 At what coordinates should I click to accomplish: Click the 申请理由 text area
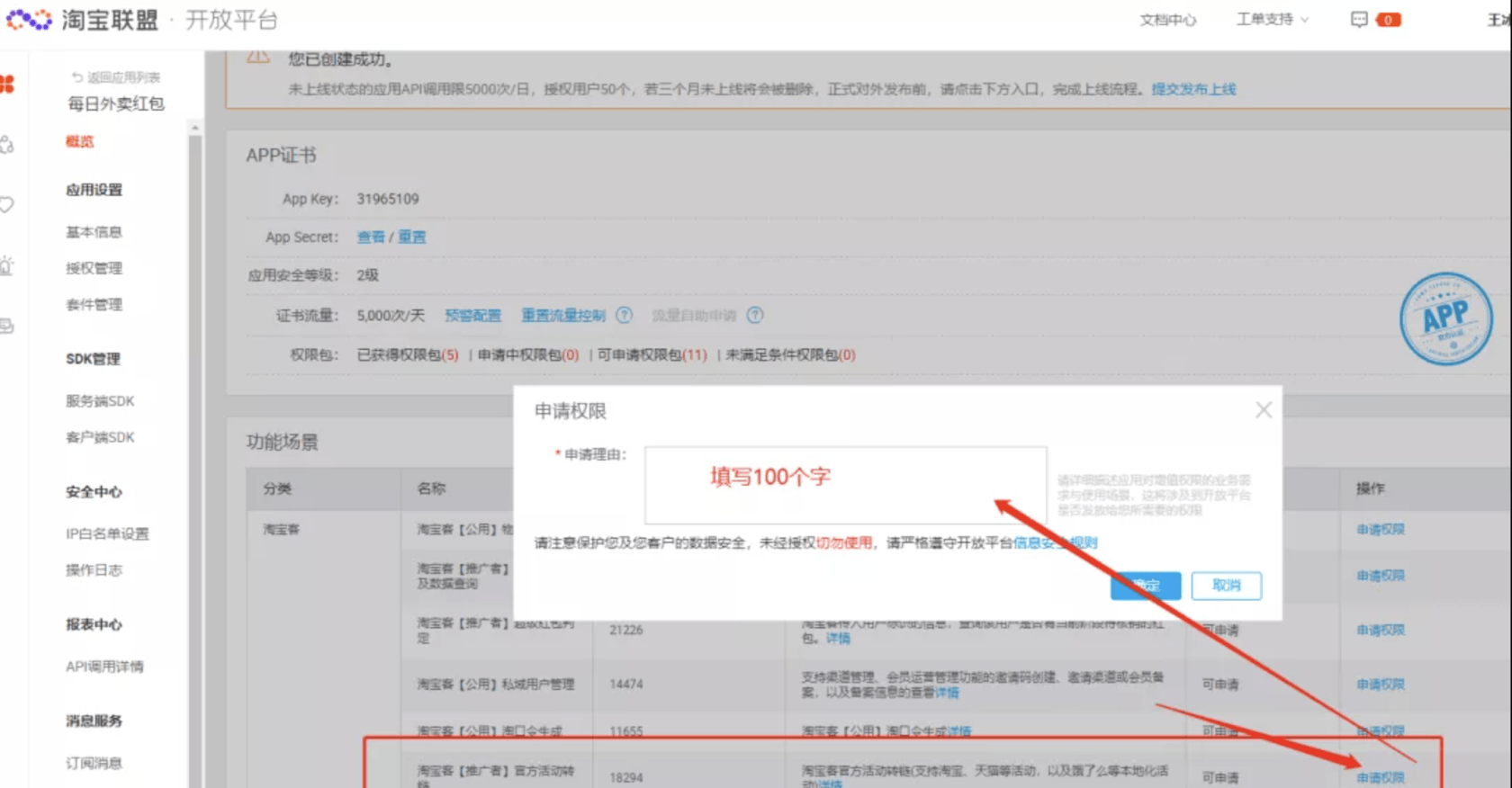pyautogui.click(x=845, y=485)
